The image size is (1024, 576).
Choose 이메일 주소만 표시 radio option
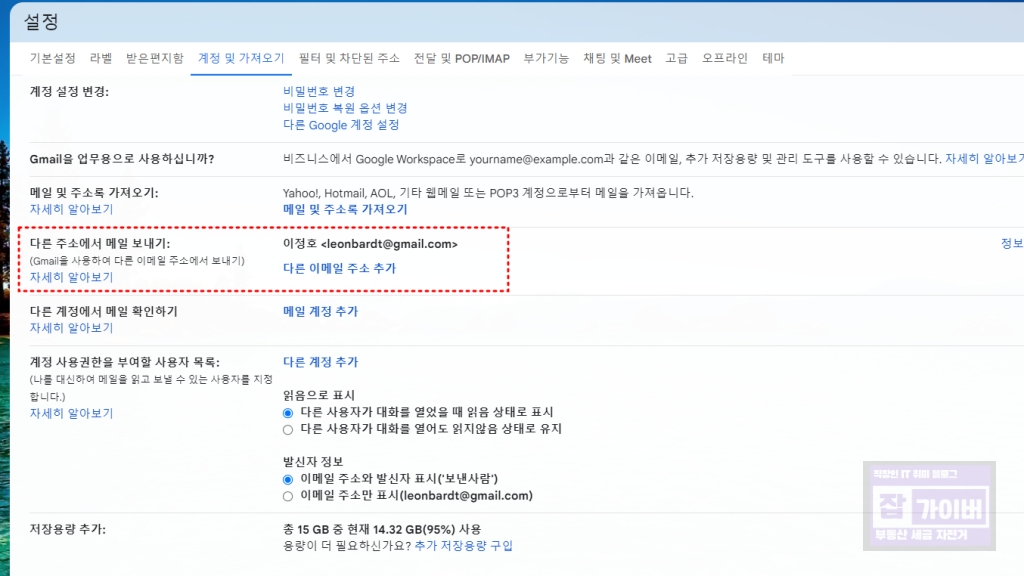(288, 496)
